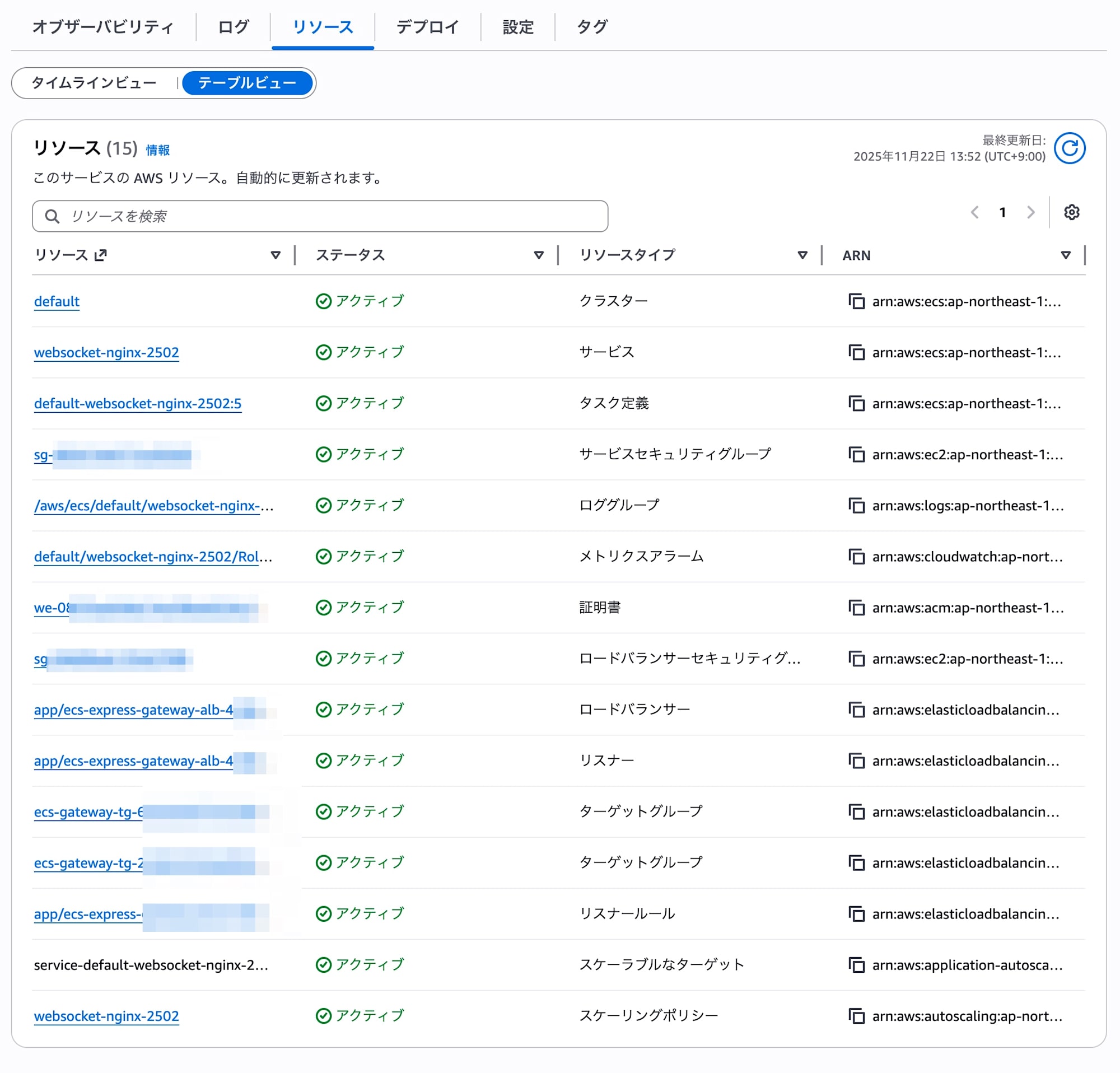Image resolution: width=1120 pixels, height=1073 pixels.
Task: Open the タグ tab
Action: coord(591,26)
